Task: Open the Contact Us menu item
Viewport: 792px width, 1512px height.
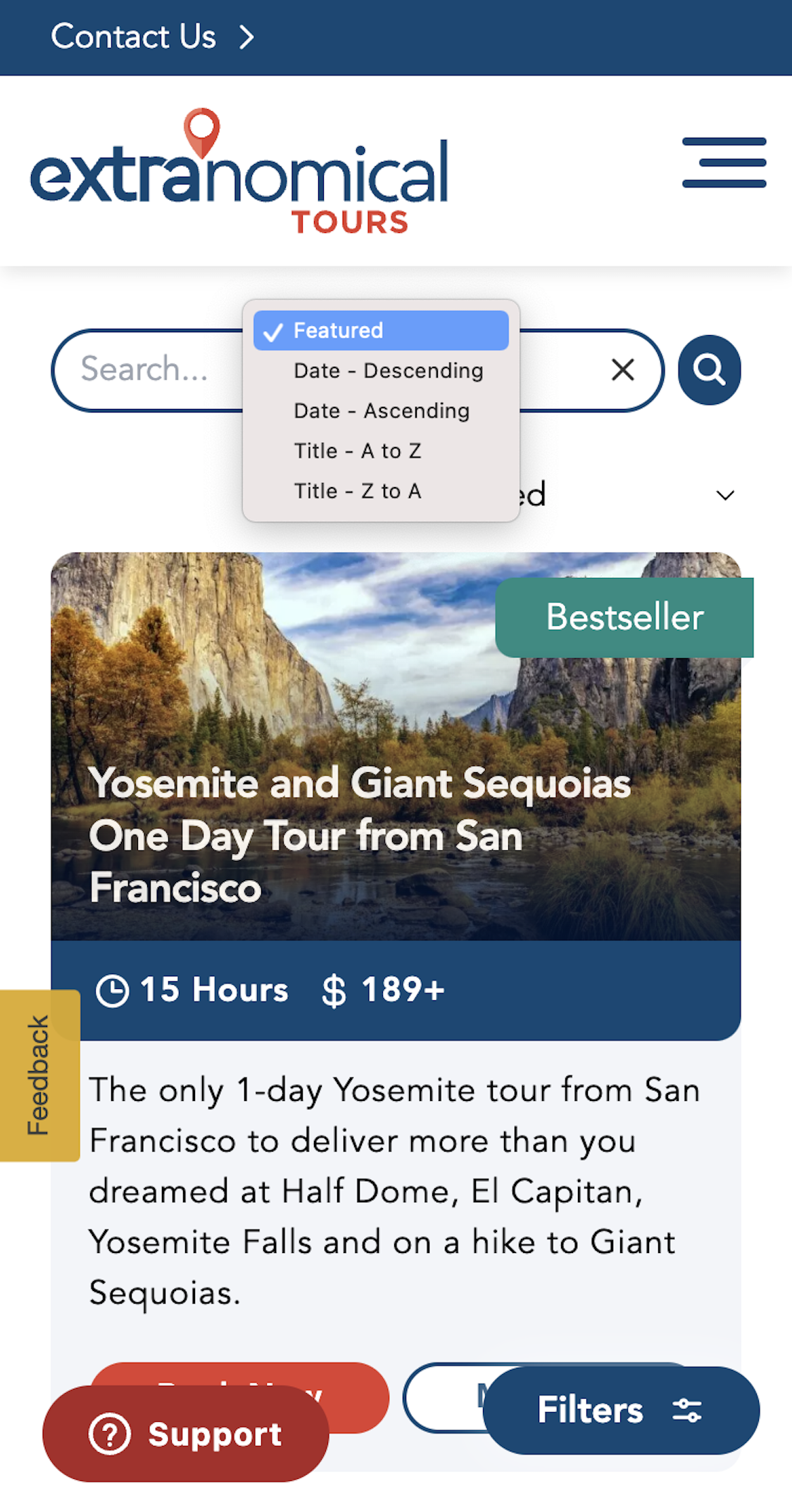Action: (133, 37)
